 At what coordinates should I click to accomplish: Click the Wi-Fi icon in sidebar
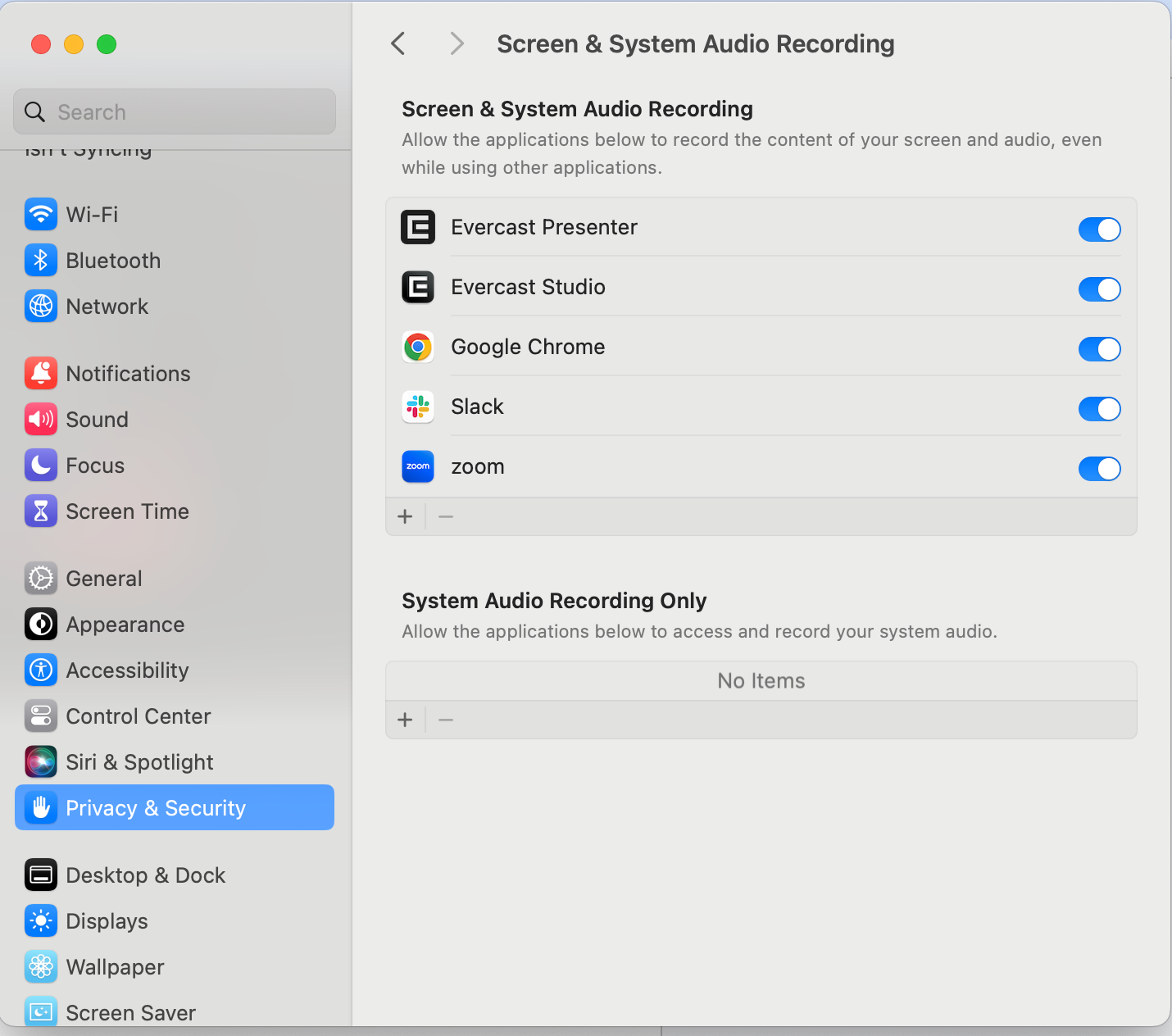click(x=41, y=215)
